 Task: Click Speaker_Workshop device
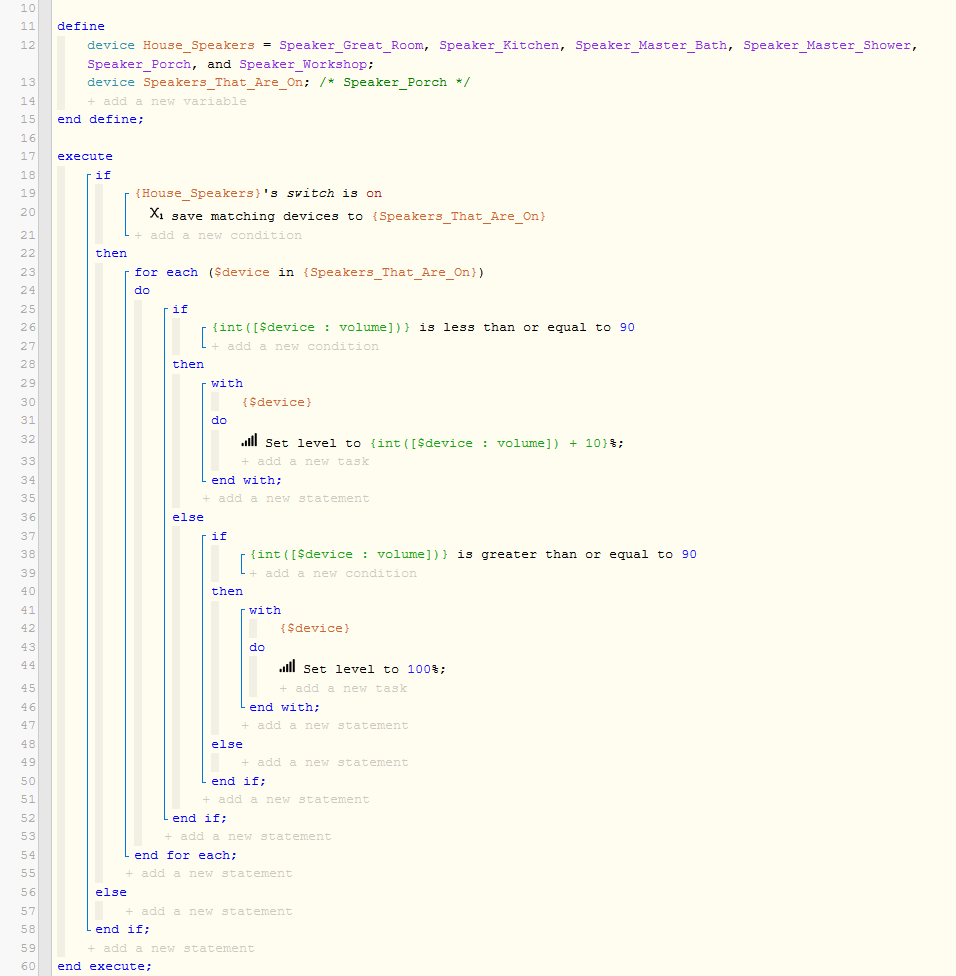pyautogui.click(x=303, y=64)
